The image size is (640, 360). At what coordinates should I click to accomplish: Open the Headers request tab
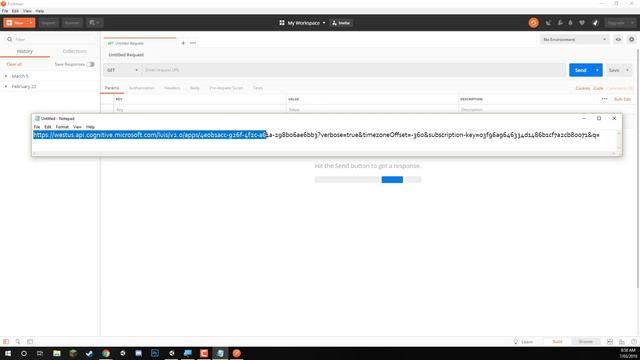click(x=172, y=88)
